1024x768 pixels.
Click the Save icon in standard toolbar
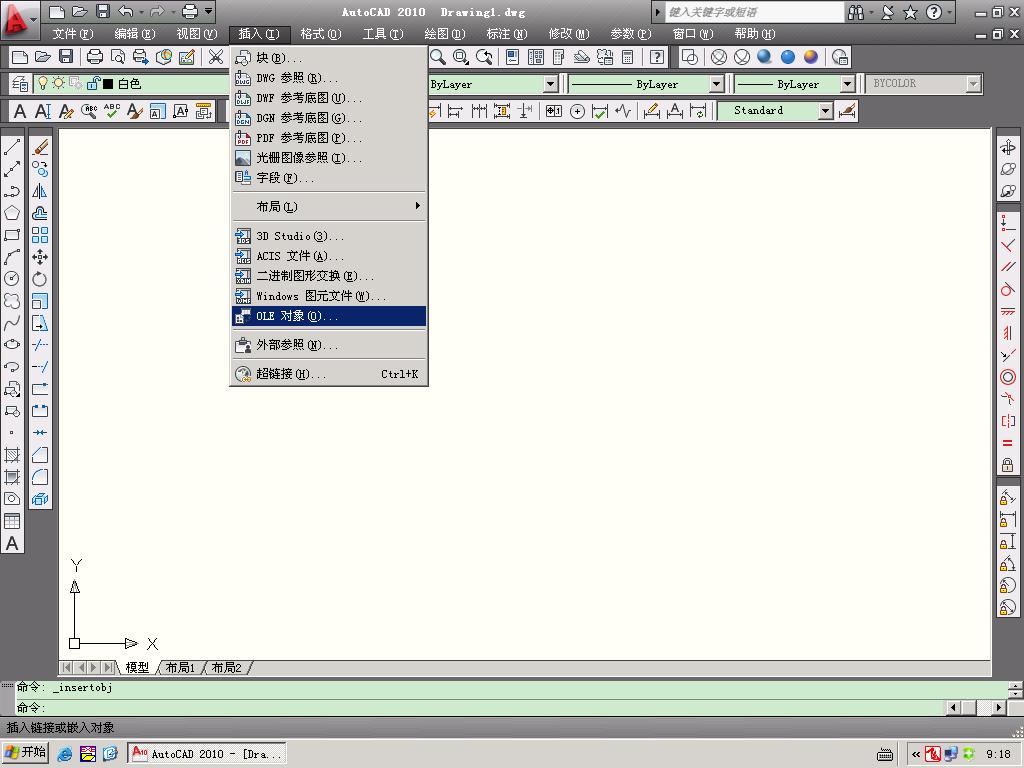(x=66, y=57)
